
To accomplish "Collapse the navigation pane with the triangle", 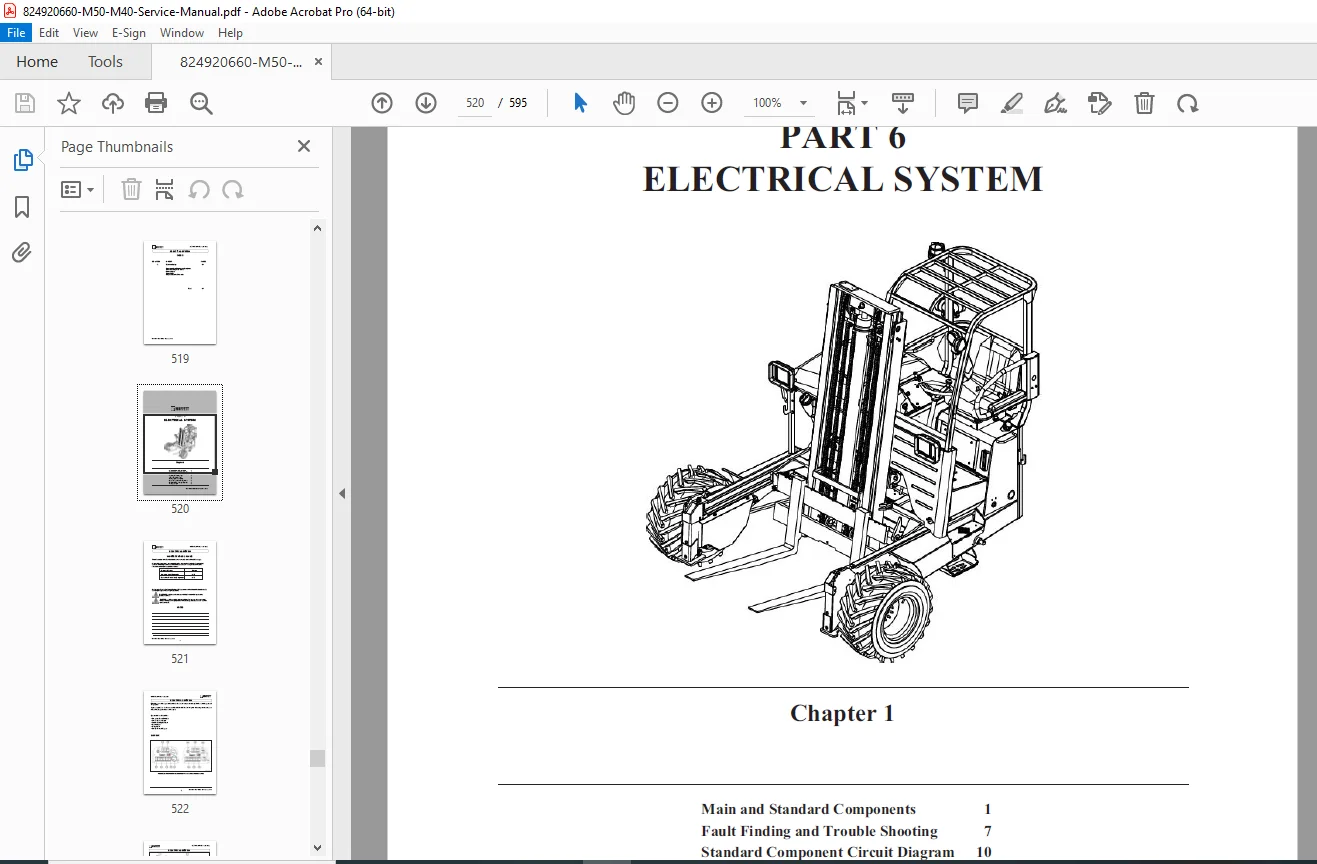I will tap(342, 493).
